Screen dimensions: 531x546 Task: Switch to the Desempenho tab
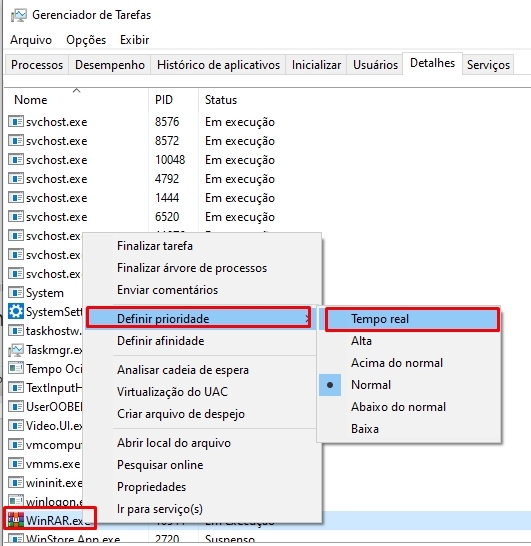click(x=110, y=65)
